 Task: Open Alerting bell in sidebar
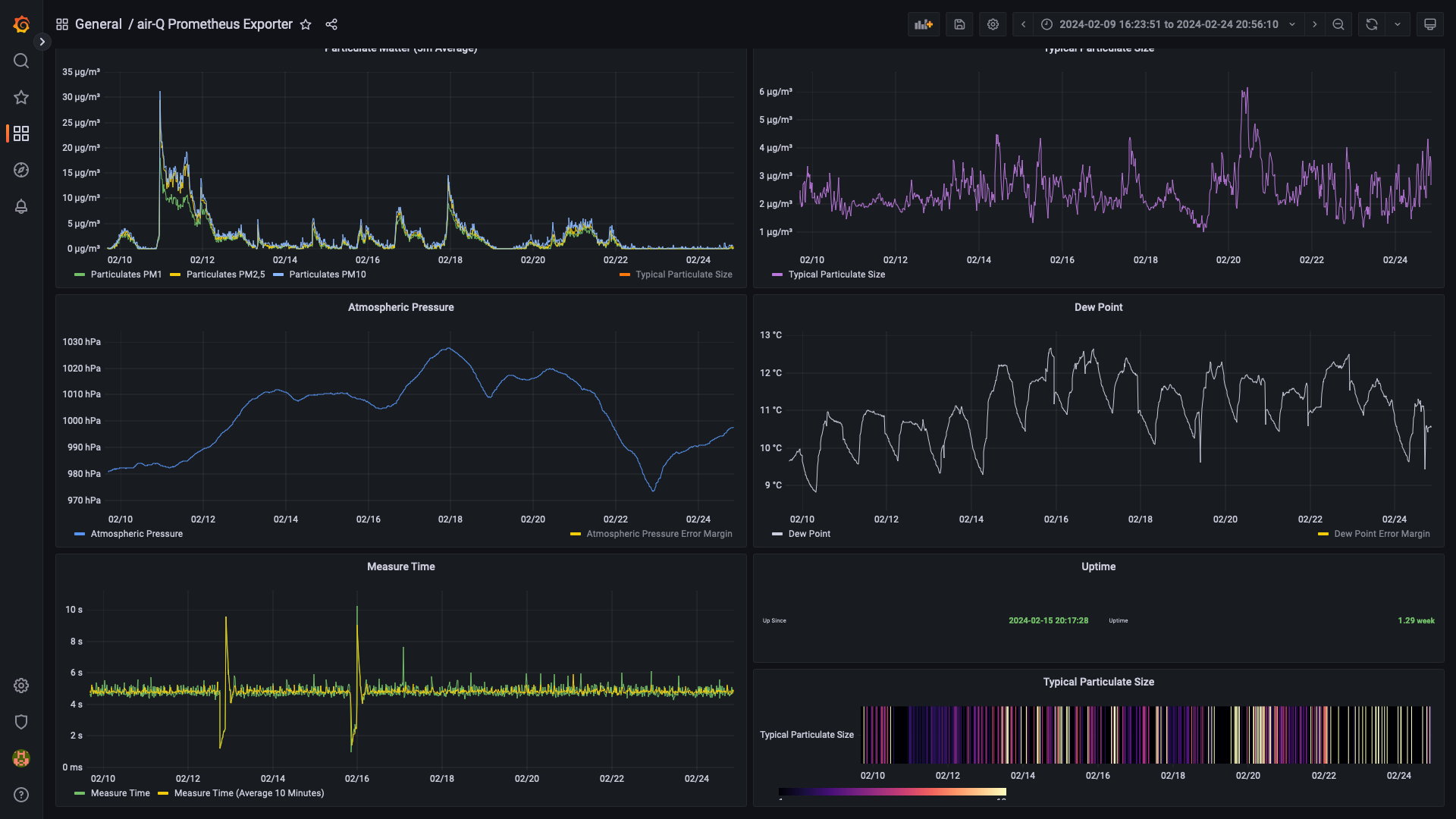pos(21,206)
